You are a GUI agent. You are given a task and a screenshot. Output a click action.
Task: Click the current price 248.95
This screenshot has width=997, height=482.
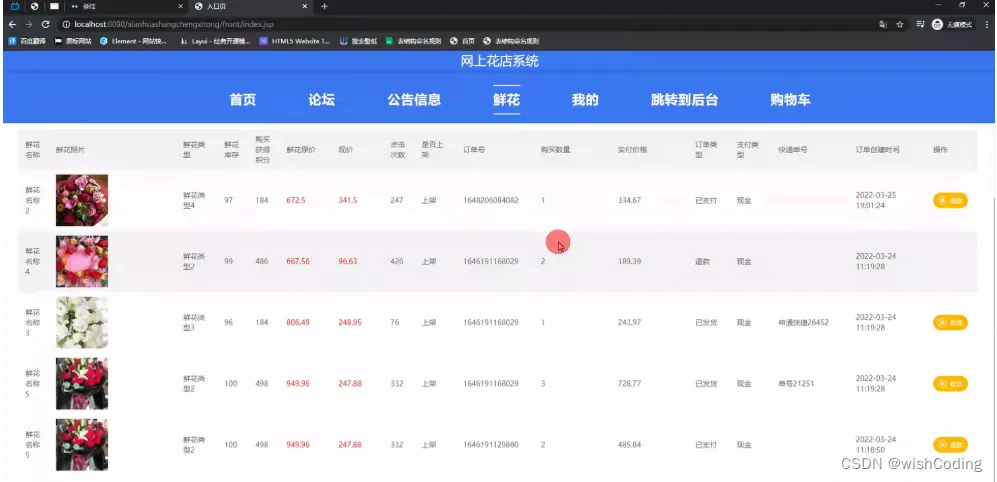(x=350, y=322)
